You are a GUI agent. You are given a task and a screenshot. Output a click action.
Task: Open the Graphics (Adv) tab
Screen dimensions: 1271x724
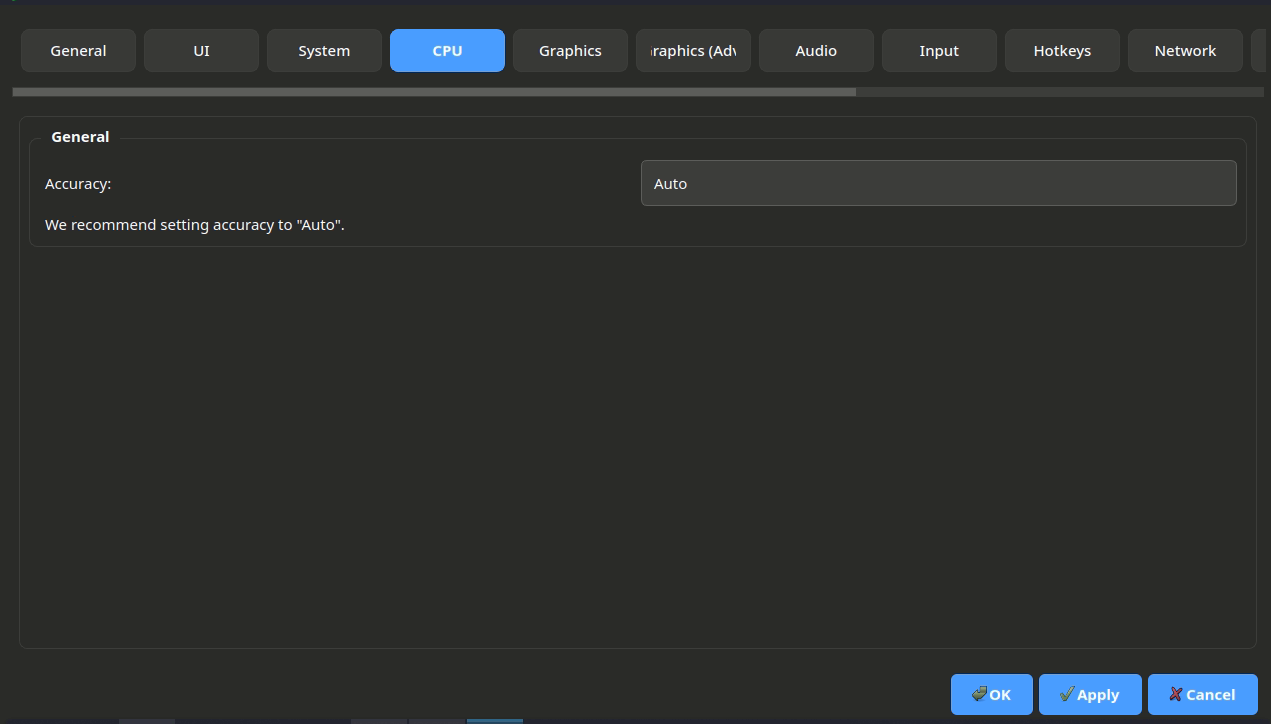(x=693, y=51)
